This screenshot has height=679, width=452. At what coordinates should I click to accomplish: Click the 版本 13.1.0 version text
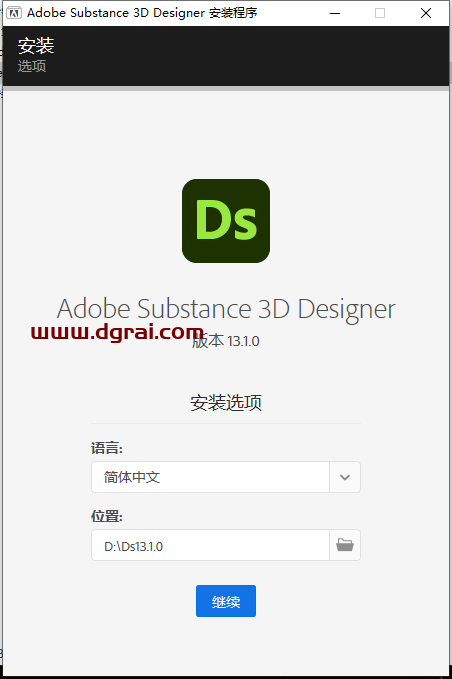click(226, 341)
